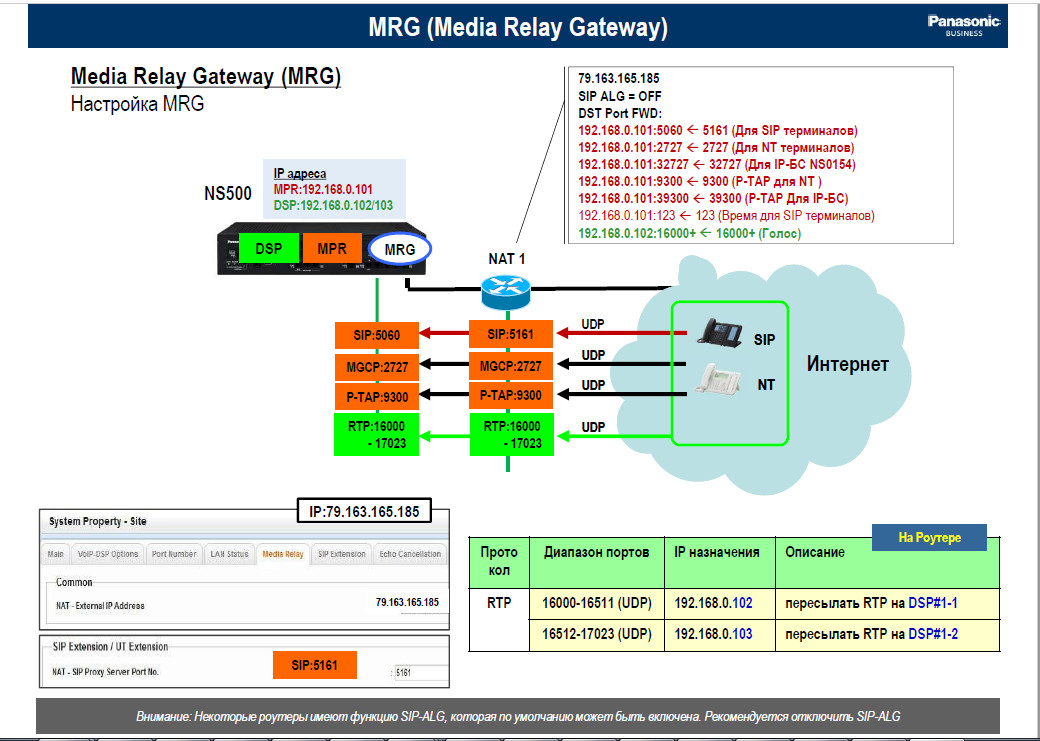
Task: Click the '192.168.0.101:2727 ← 2727' forwarding line
Action: pyautogui.click(x=716, y=147)
